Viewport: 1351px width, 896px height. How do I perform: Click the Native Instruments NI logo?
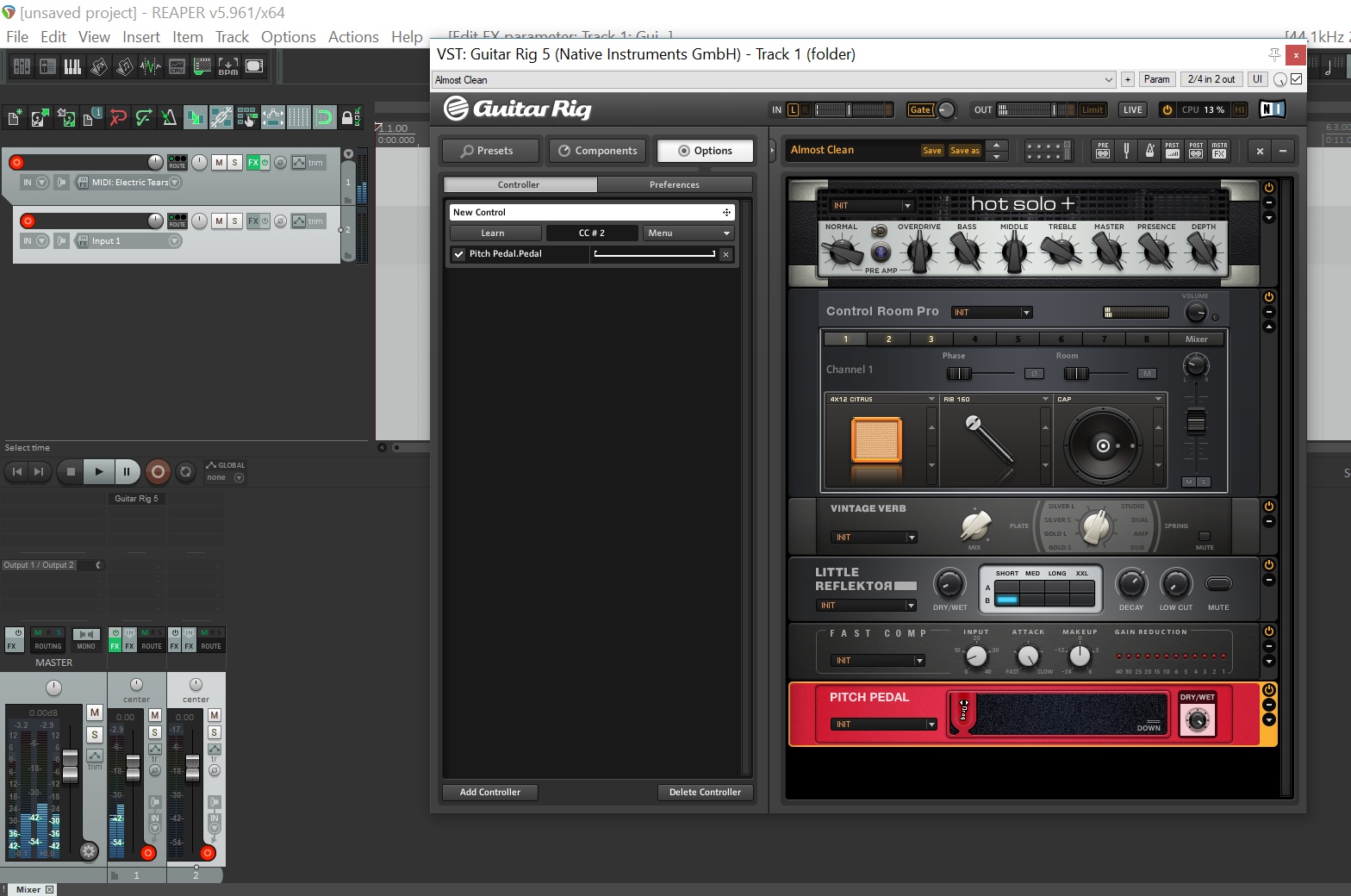coord(1273,109)
